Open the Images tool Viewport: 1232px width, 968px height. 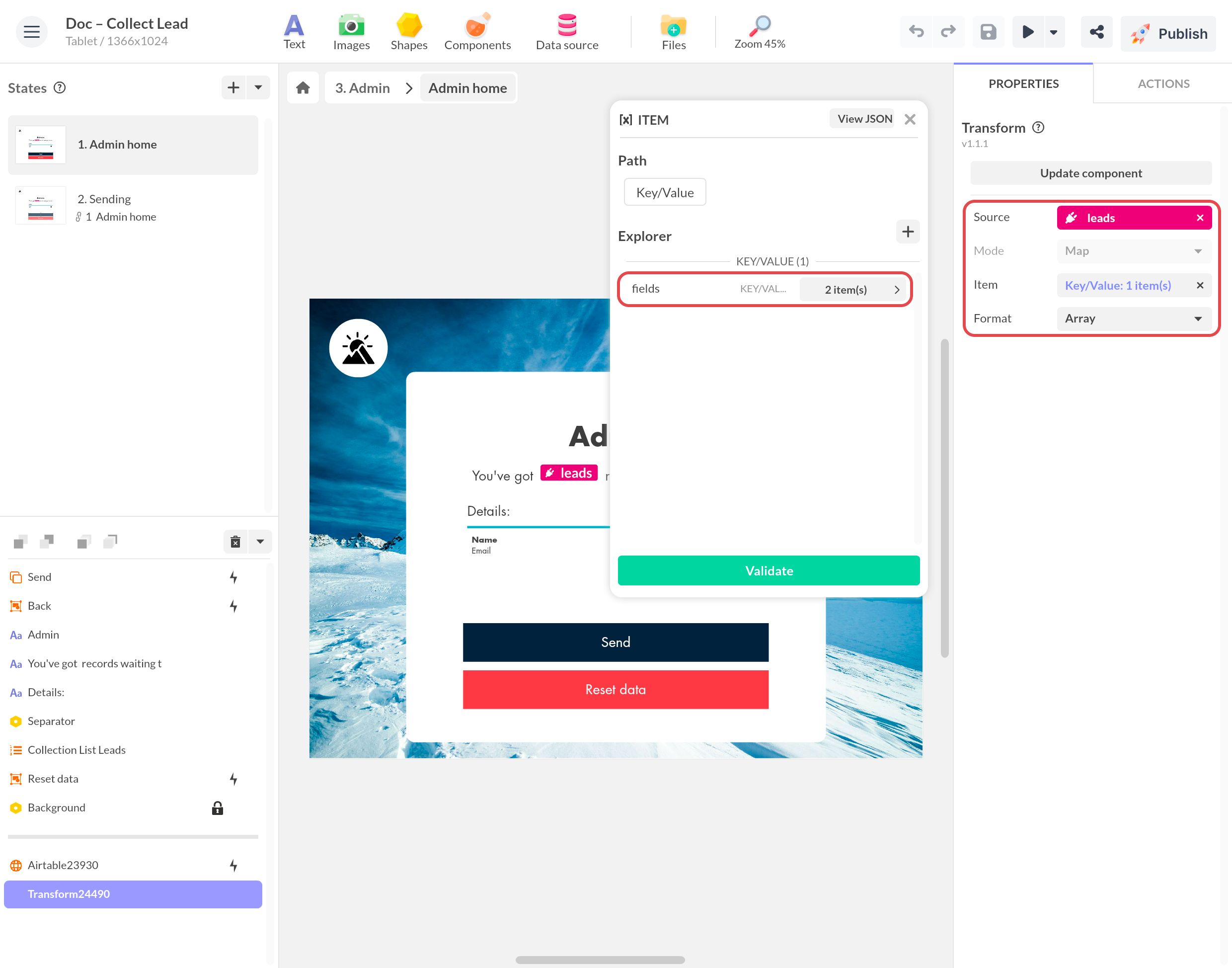pyautogui.click(x=351, y=32)
